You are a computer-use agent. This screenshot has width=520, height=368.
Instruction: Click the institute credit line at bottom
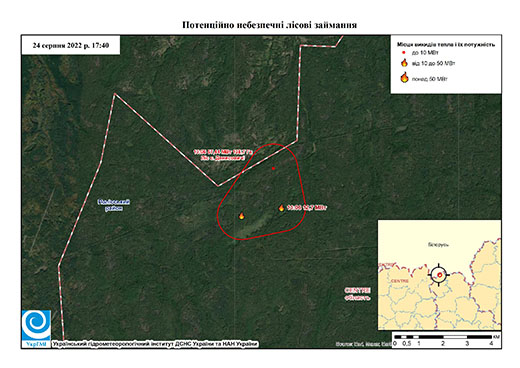click(155, 344)
